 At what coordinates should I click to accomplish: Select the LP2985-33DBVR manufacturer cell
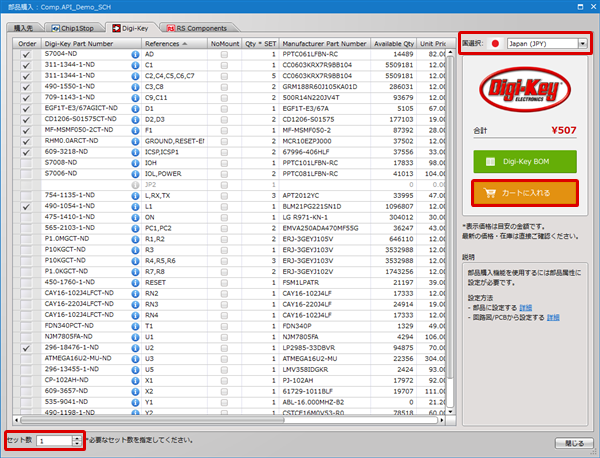point(324,348)
